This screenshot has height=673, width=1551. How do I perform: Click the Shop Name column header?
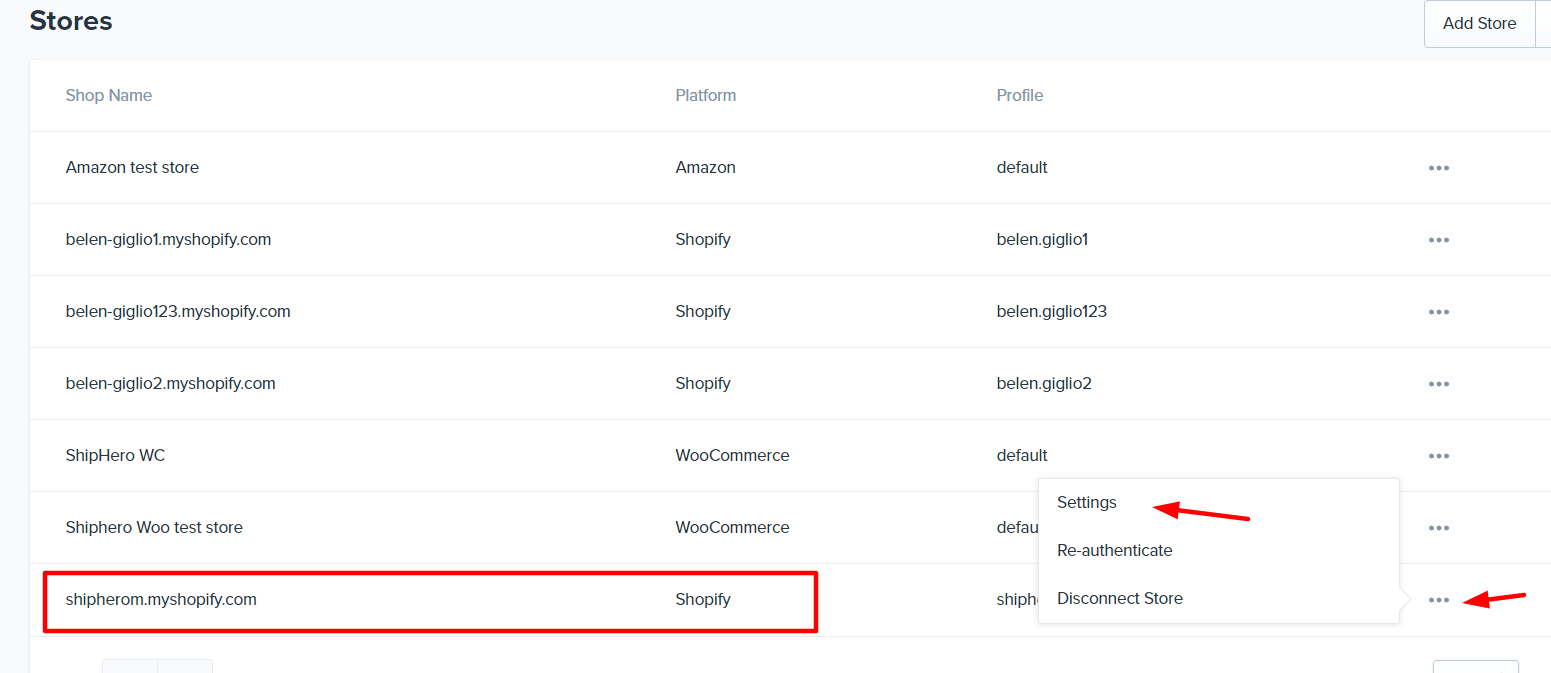click(109, 96)
